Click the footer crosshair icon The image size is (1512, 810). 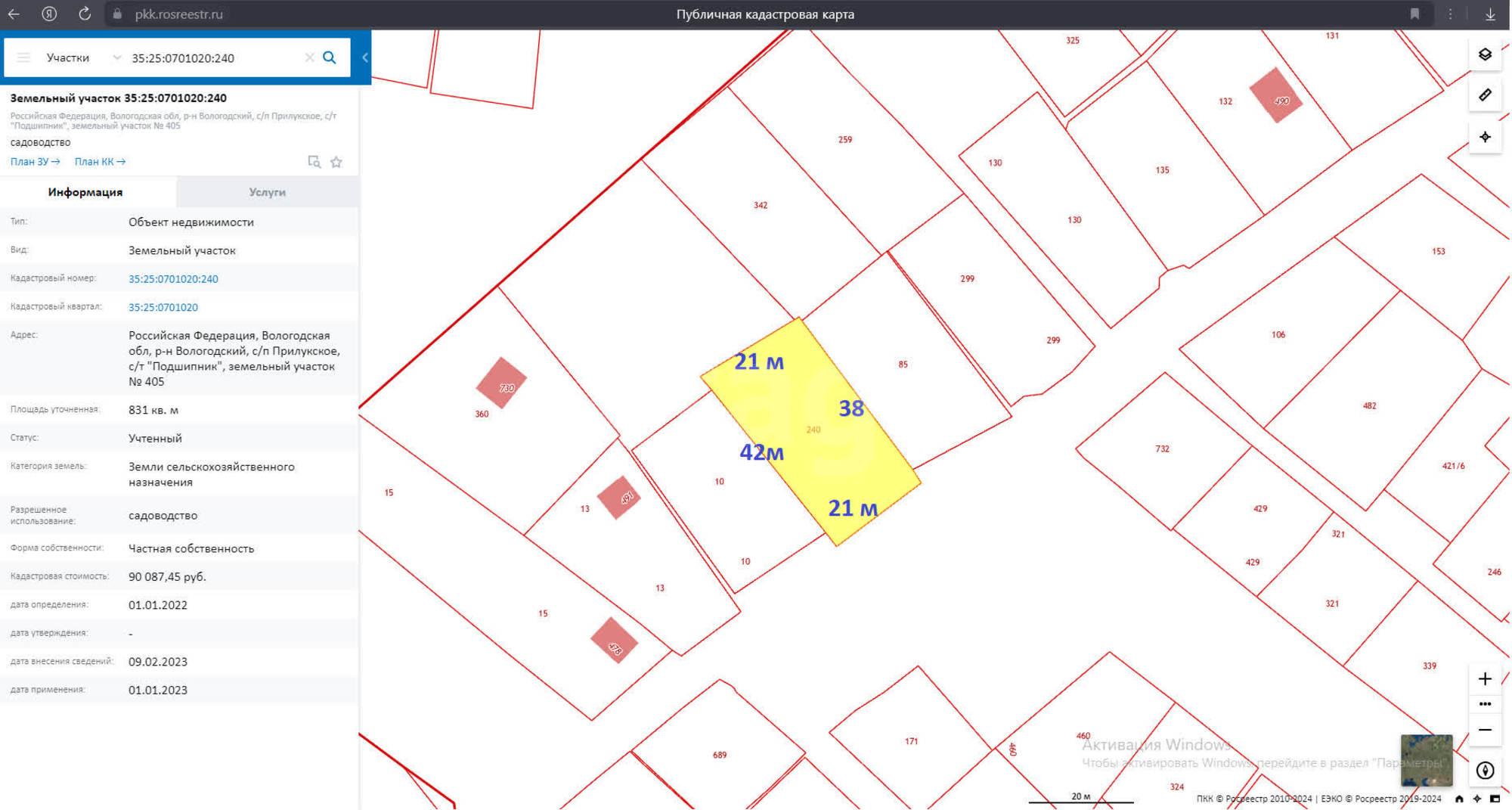click(1477, 799)
